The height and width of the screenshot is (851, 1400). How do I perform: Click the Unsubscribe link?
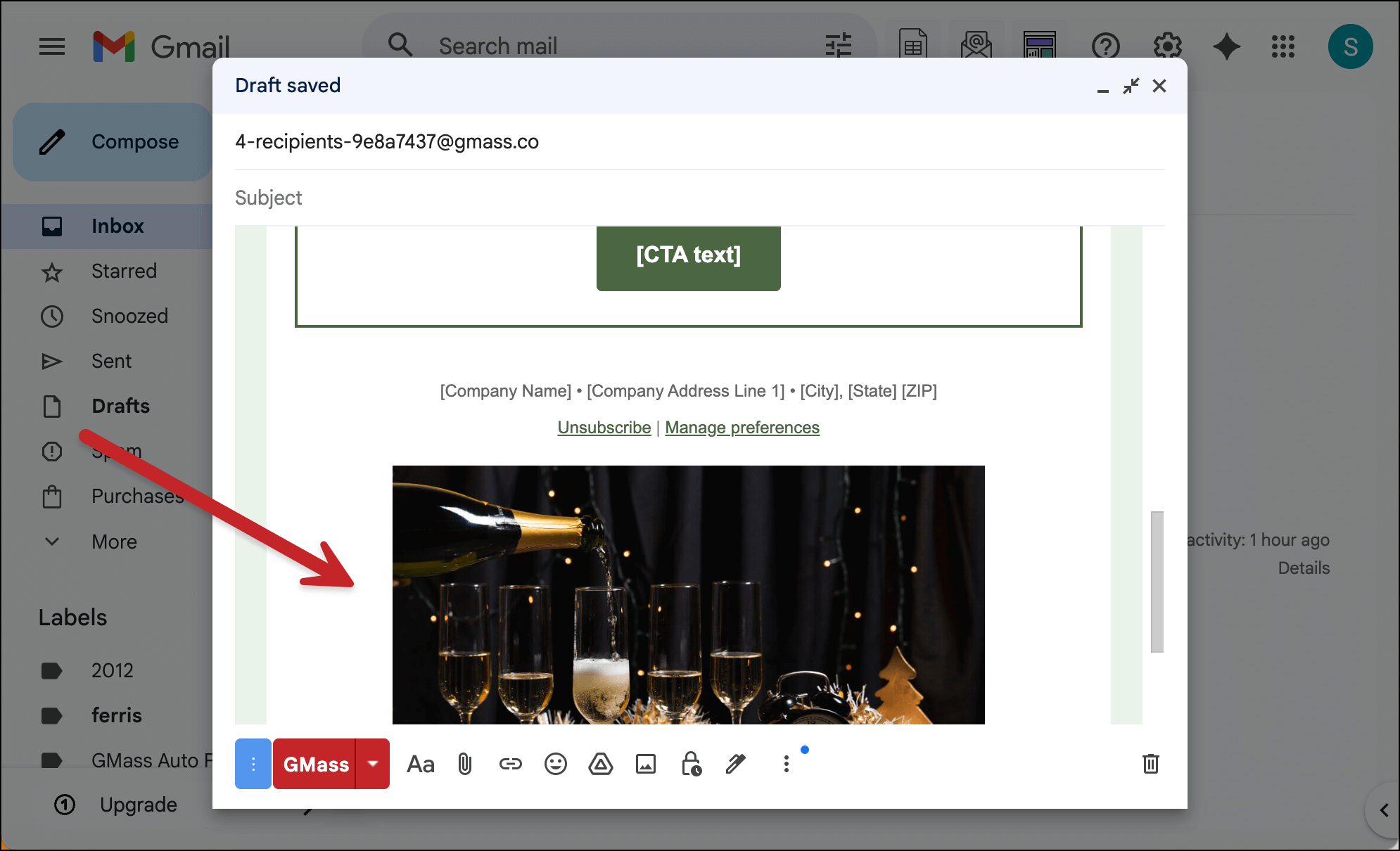click(604, 428)
